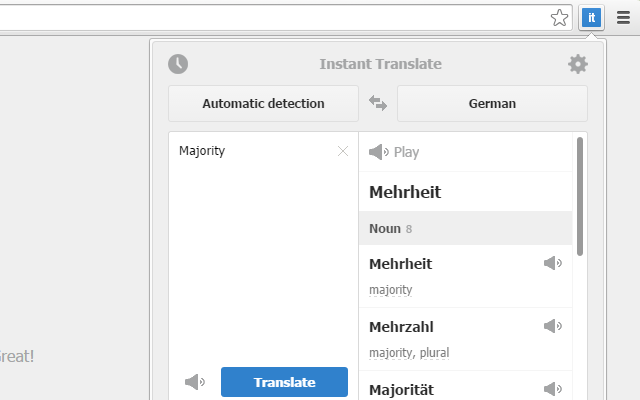This screenshot has width=640, height=400.
Task: Clear the Majority input text
Action: [343, 151]
